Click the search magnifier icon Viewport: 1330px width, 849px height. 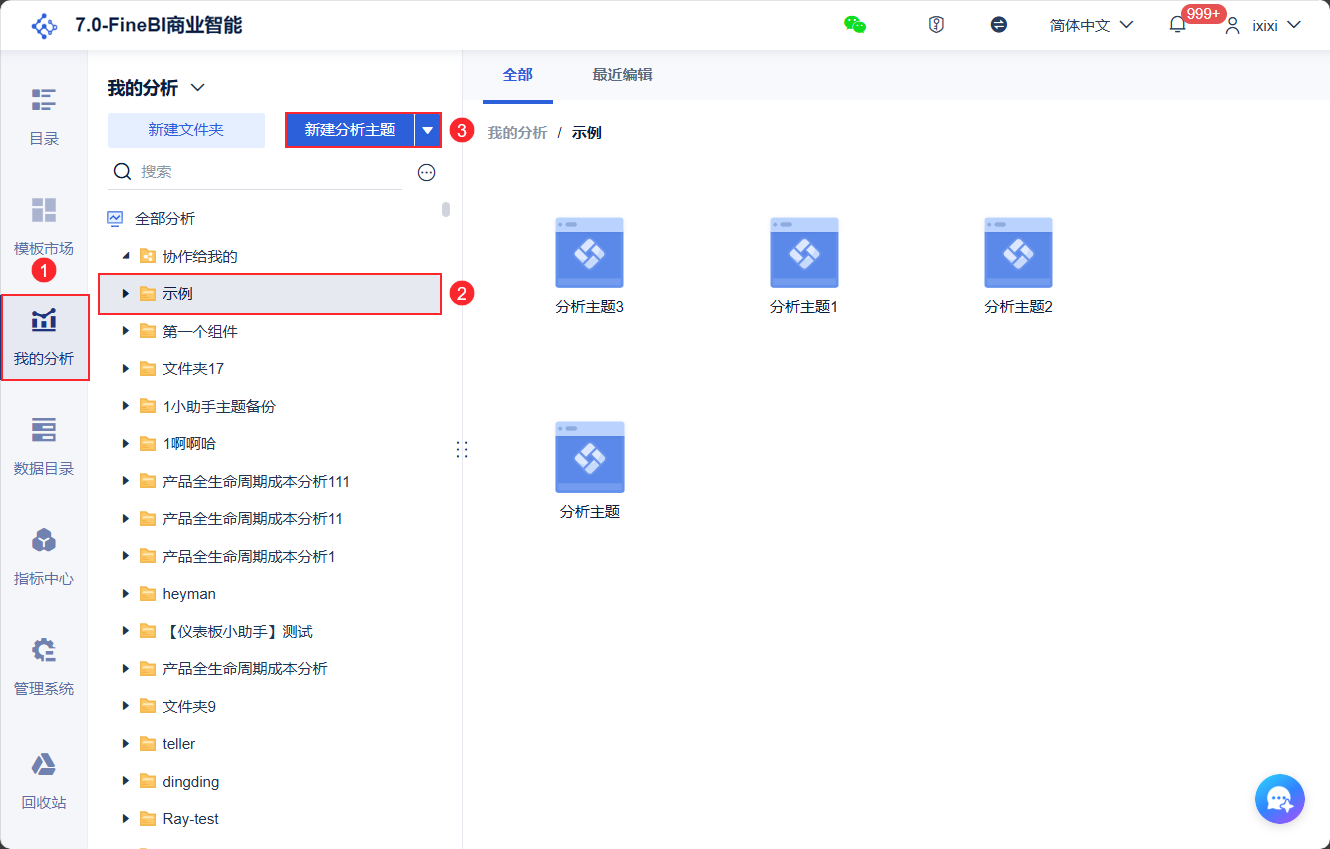tap(123, 171)
